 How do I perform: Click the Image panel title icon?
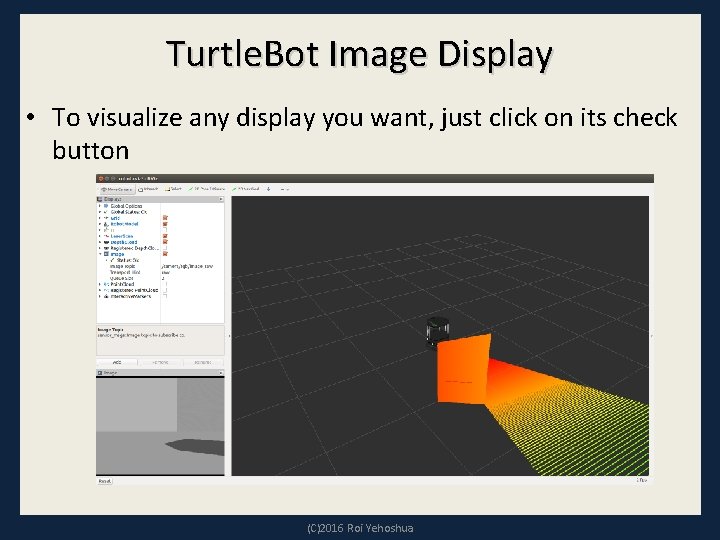[x=100, y=373]
